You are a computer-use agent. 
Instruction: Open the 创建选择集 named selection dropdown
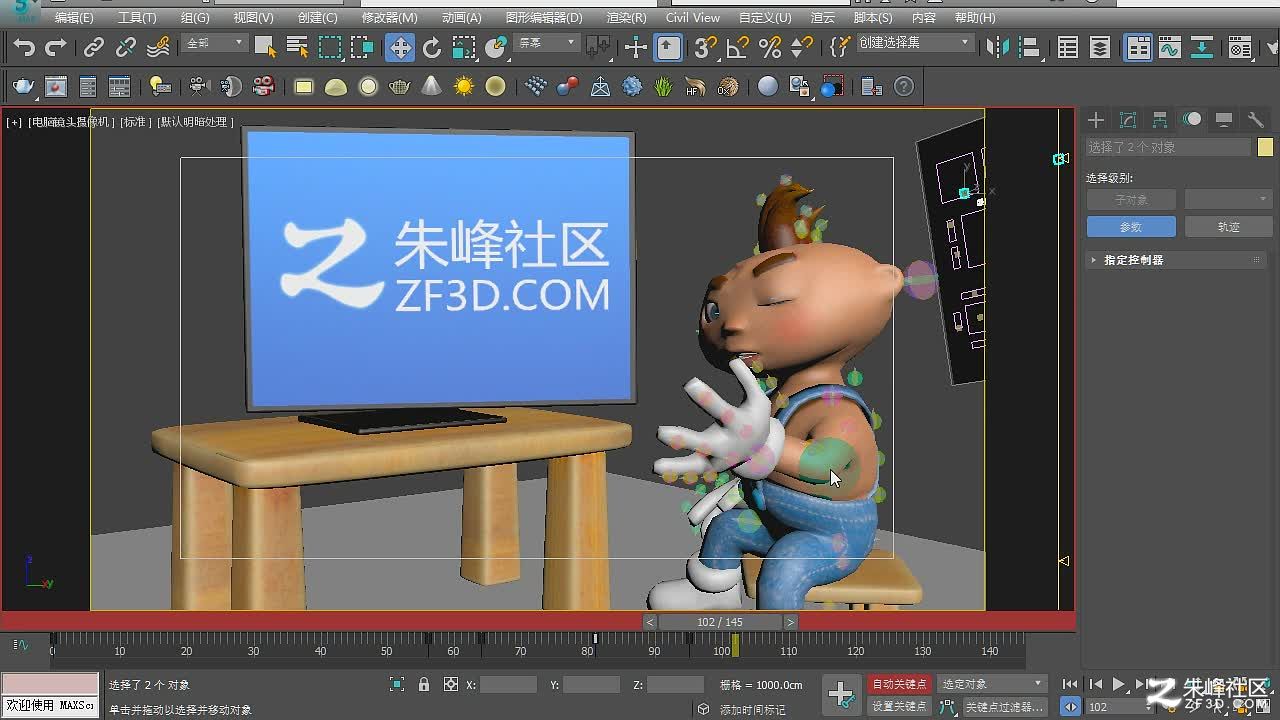click(914, 43)
